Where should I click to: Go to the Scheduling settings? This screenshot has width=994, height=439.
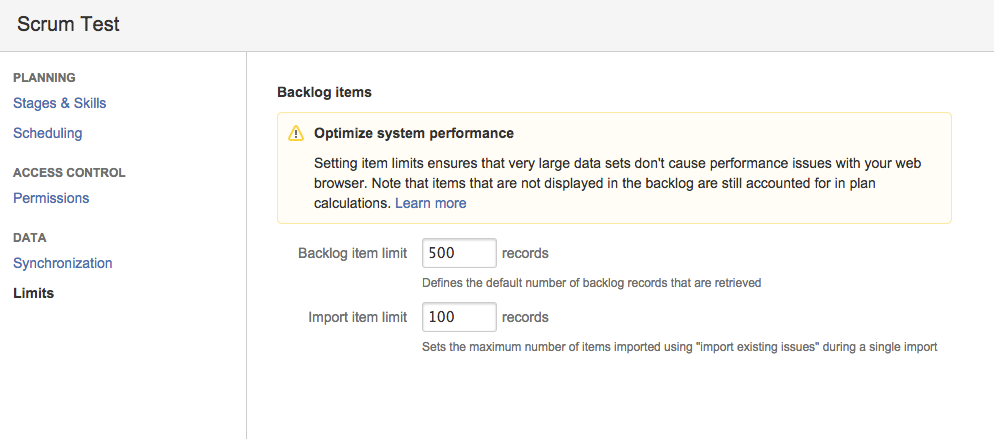48,134
